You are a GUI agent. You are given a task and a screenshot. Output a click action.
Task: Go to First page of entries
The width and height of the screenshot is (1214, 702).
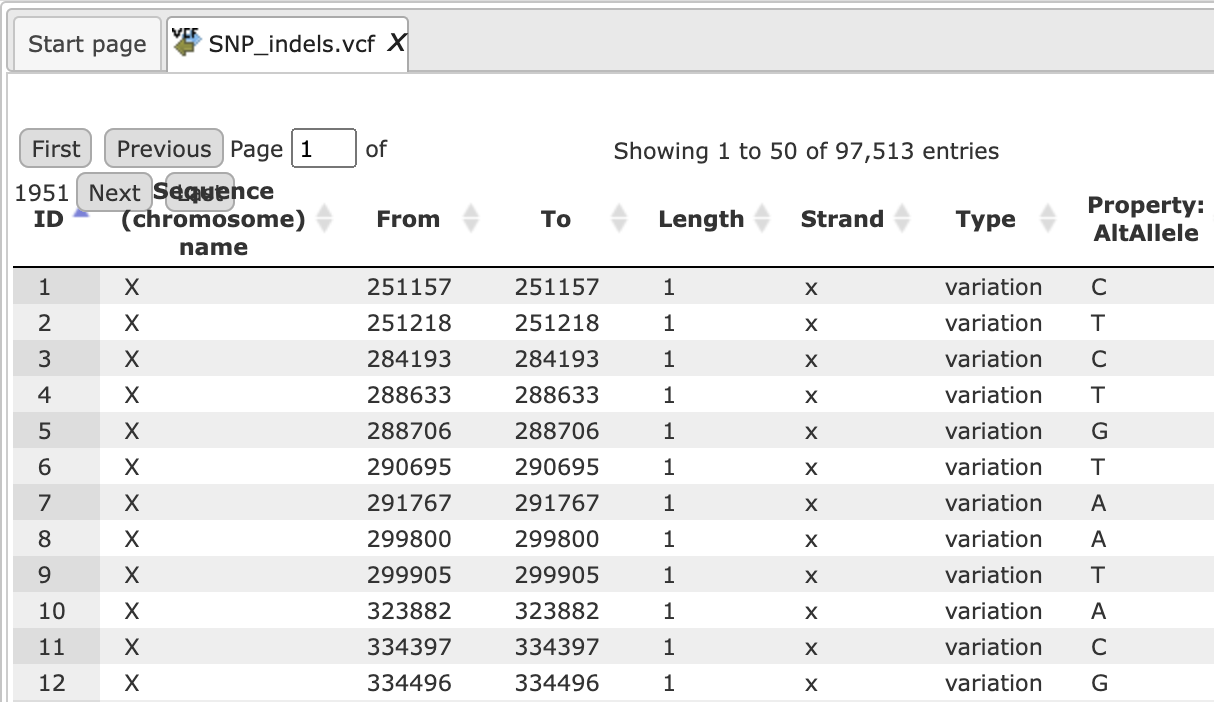coord(56,149)
